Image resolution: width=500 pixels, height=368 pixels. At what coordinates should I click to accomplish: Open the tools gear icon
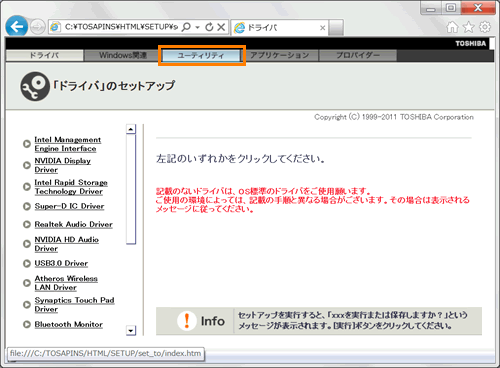(x=485, y=27)
